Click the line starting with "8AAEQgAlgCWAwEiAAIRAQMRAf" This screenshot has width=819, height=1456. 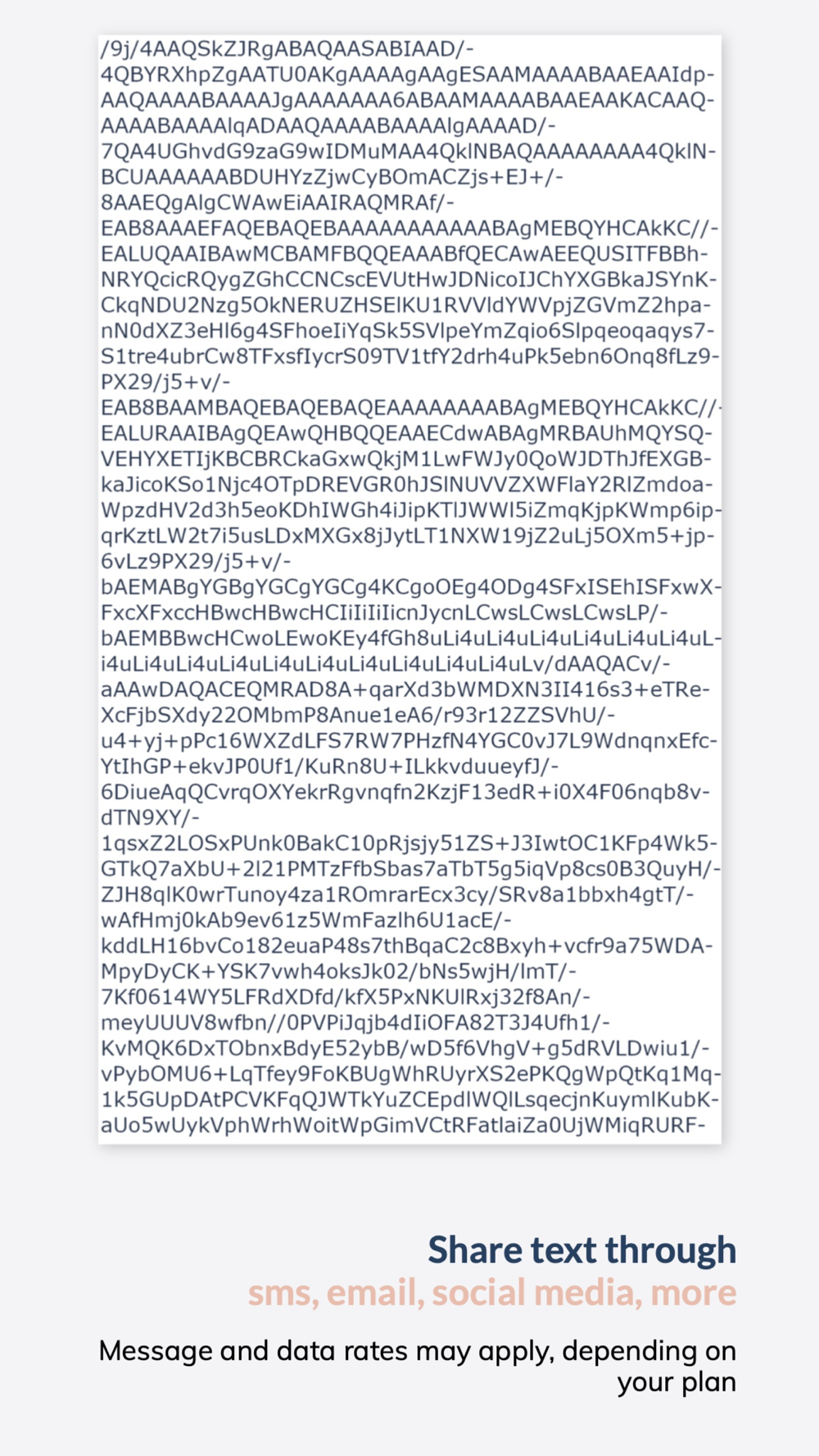278,202
